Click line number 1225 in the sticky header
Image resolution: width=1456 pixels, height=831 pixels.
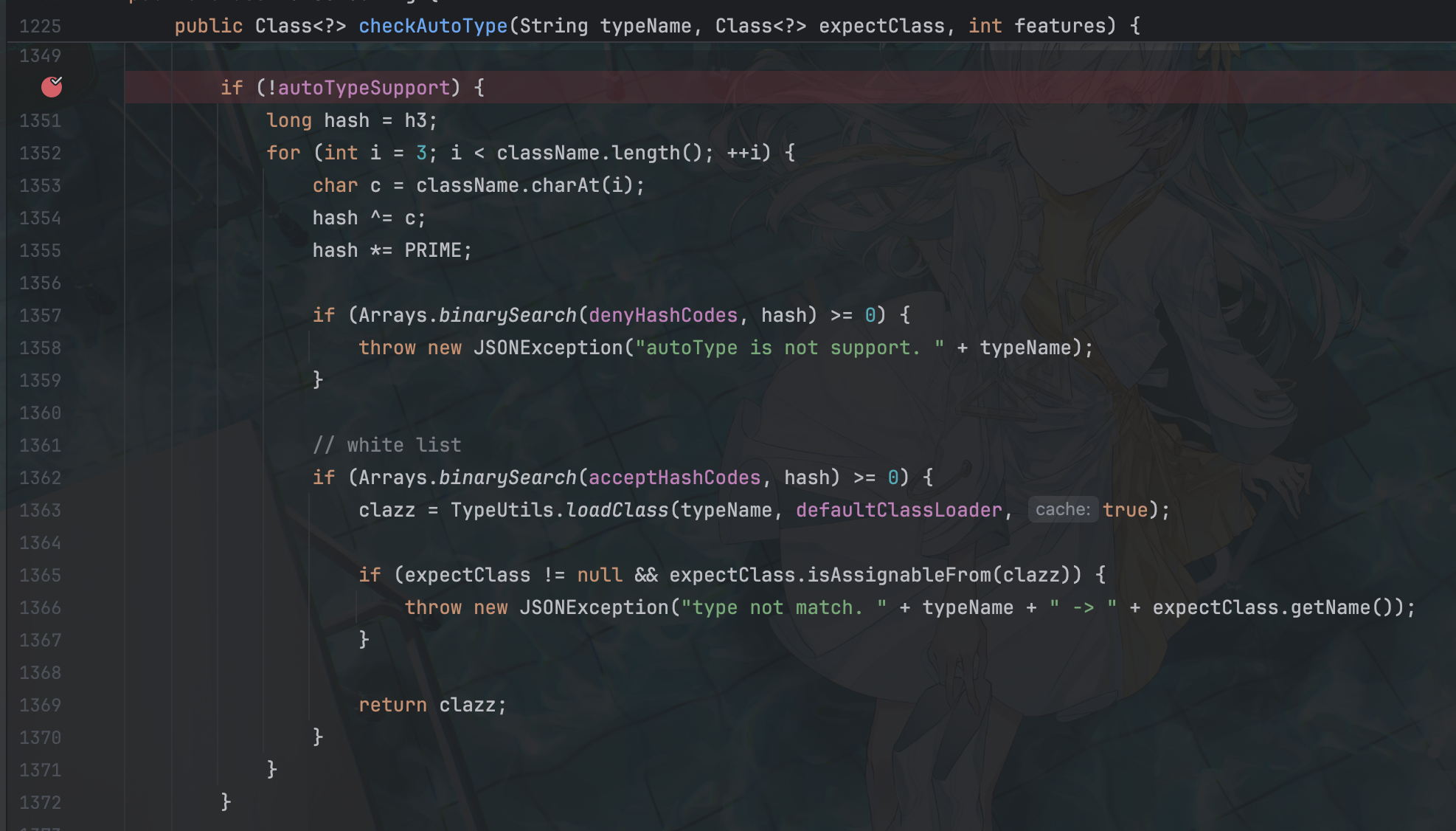40,27
